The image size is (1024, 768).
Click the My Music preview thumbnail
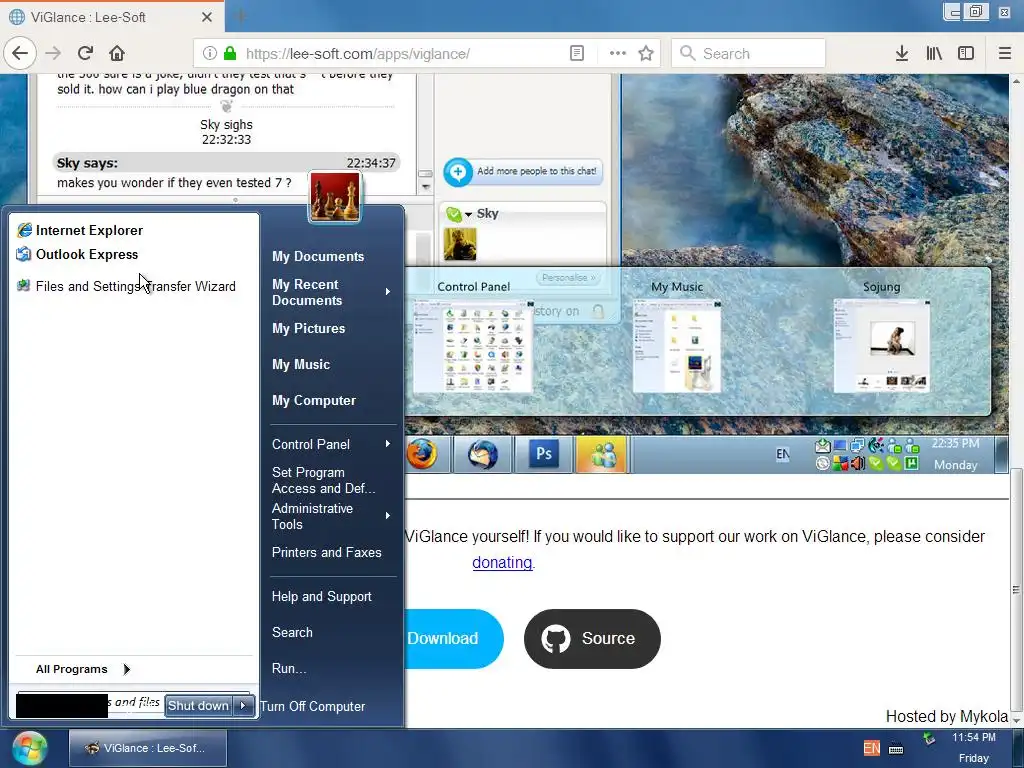pos(677,346)
